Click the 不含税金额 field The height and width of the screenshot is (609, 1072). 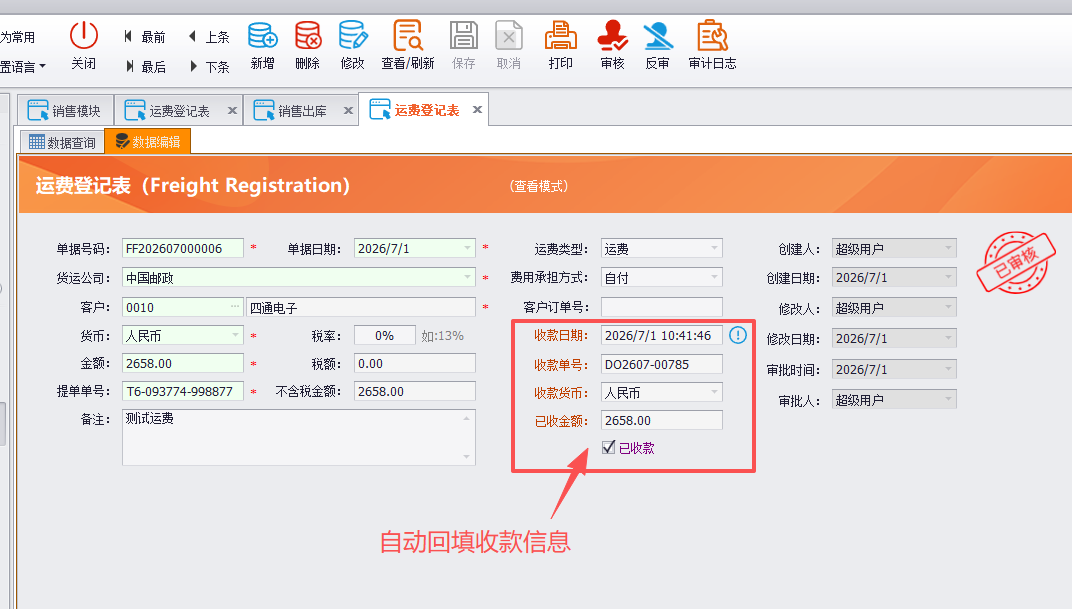[x=414, y=391]
